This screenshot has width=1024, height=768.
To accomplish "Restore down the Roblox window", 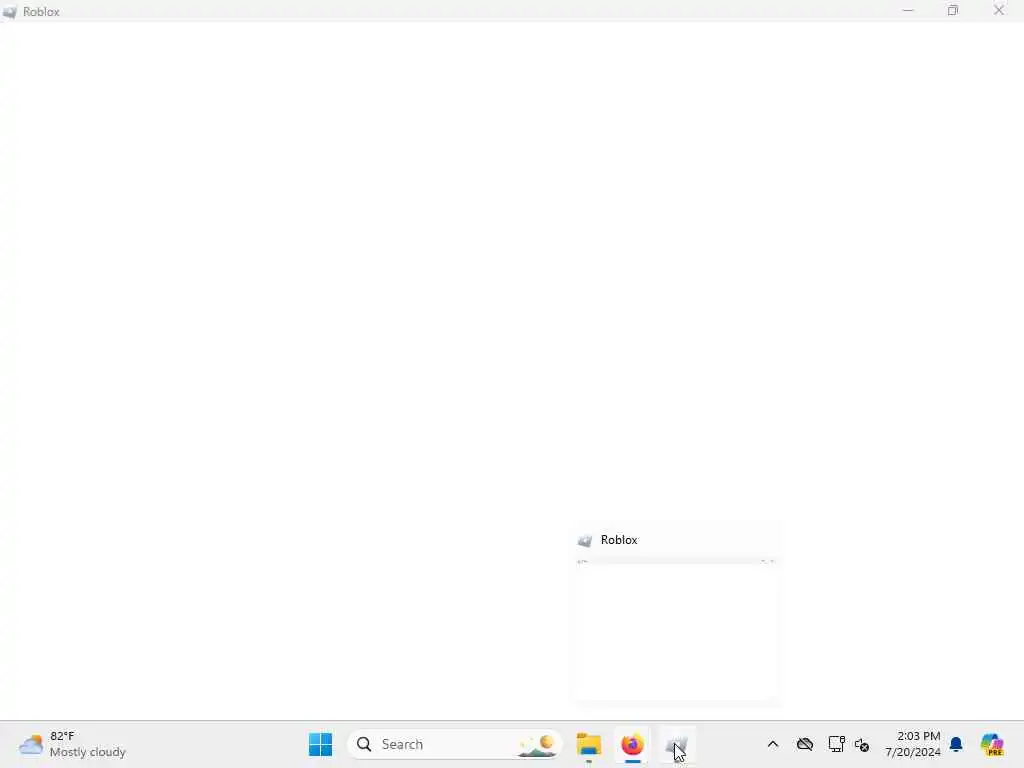I will coord(953,10).
